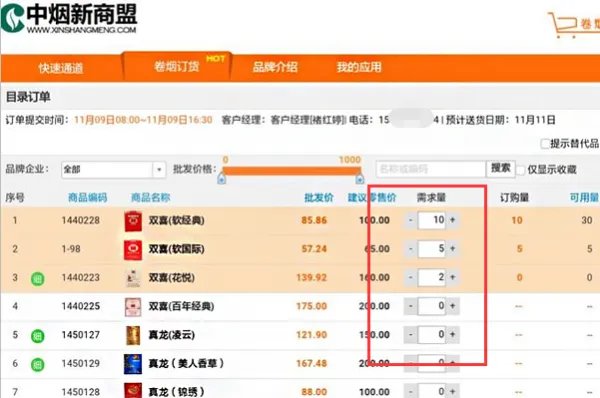Increase quantity for 双喜(软国际)

453,249
